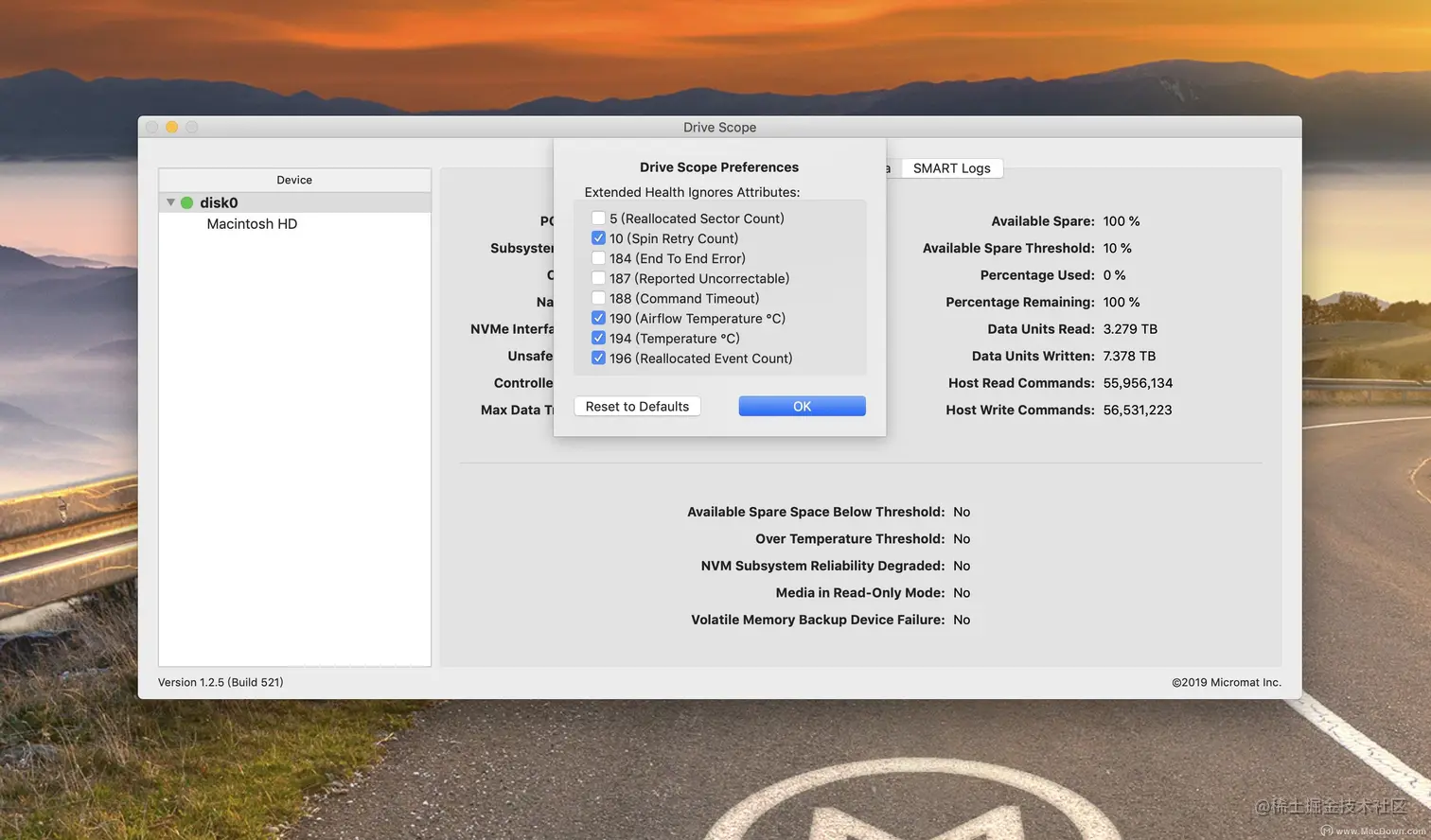Viewport: 1431px width, 840px height.
Task: Click NVM Subsystem Reliability Degraded label
Action: [822, 566]
